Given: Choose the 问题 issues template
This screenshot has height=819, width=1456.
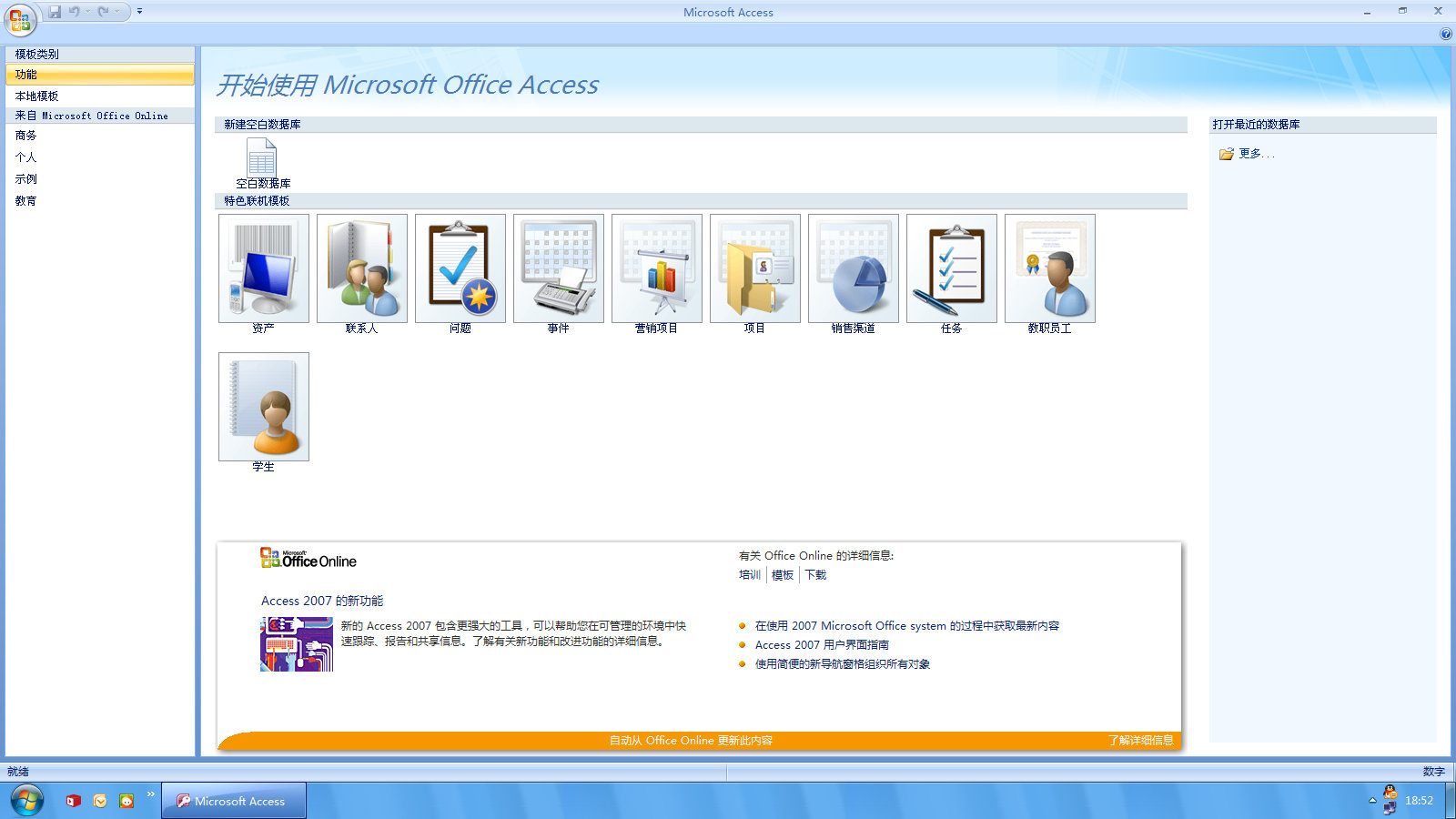Looking at the screenshot, I should point(460,274).
